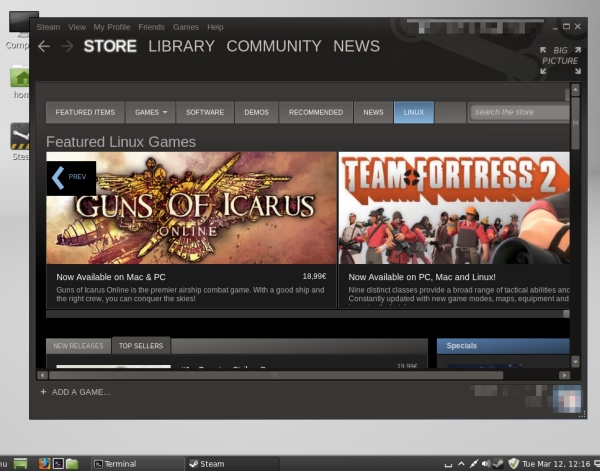600x471 pixels.
Task: Open Firefox from the taskbar
Action: tap(44, 463)
